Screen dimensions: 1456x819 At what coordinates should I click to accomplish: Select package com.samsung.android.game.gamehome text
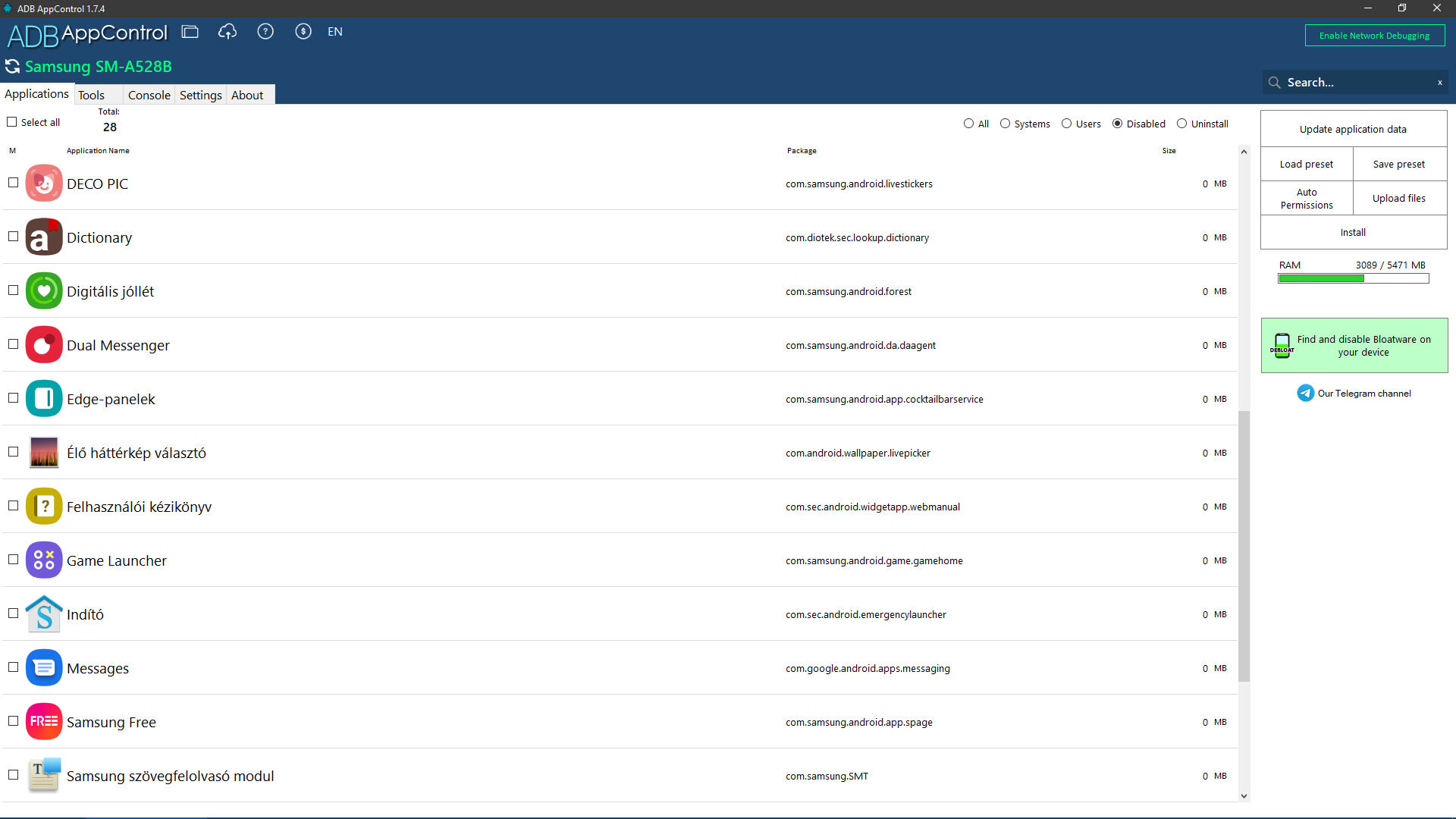[x=874, y=560]
